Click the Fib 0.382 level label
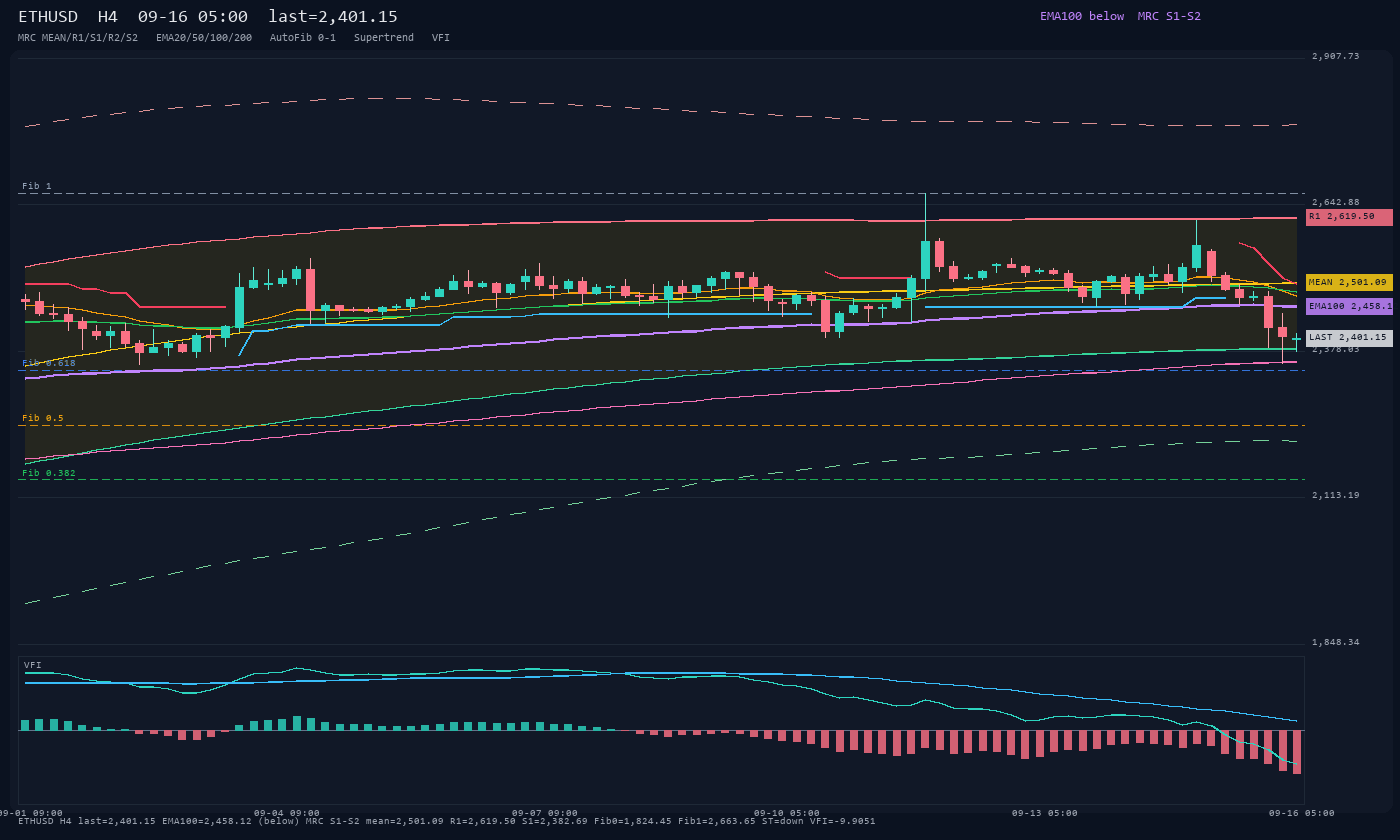Viewport: 1400px width, 840px height. click(x=49, y=473)
